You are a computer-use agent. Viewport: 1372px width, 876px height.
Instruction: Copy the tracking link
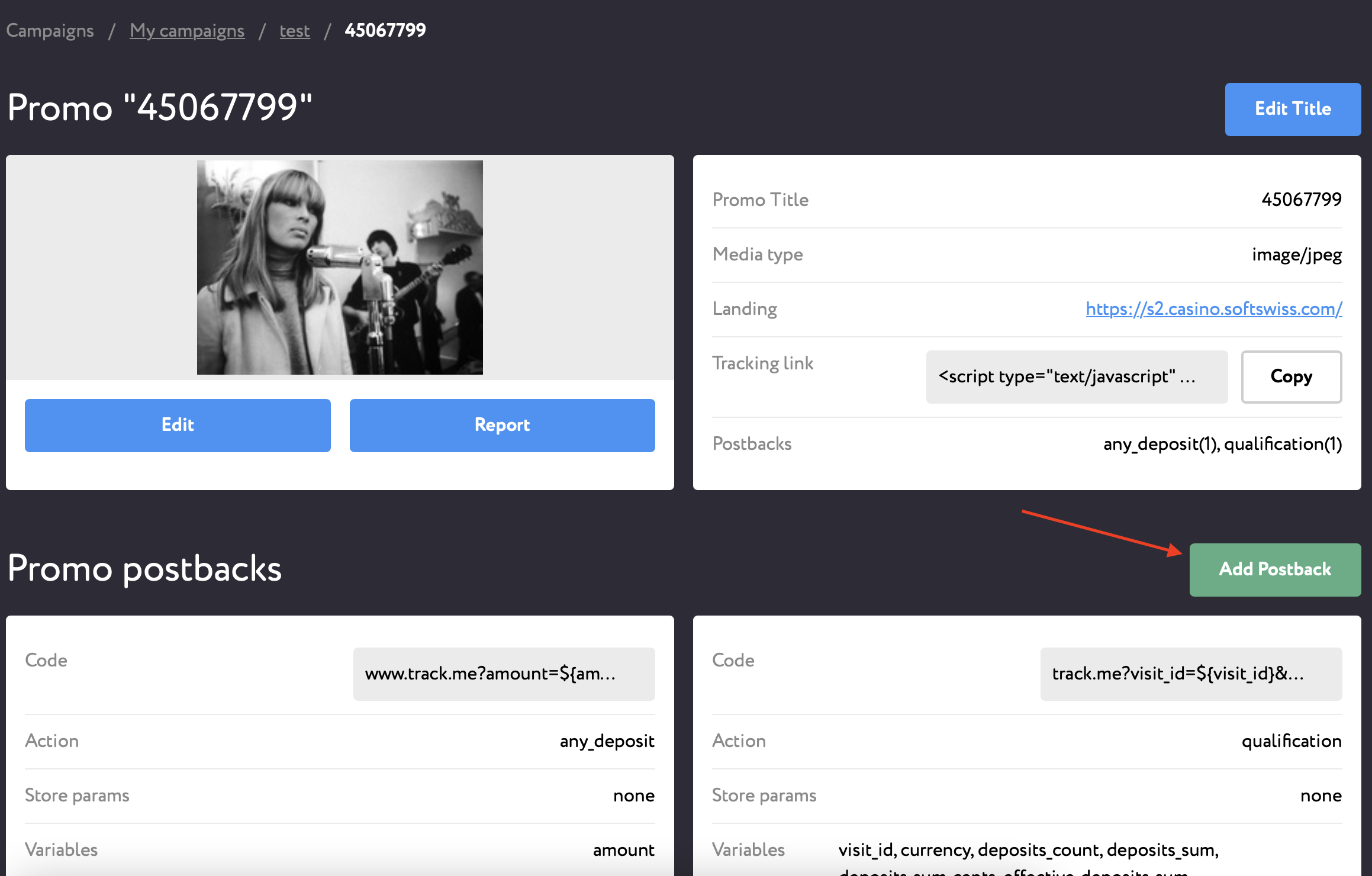(1291, 377)
